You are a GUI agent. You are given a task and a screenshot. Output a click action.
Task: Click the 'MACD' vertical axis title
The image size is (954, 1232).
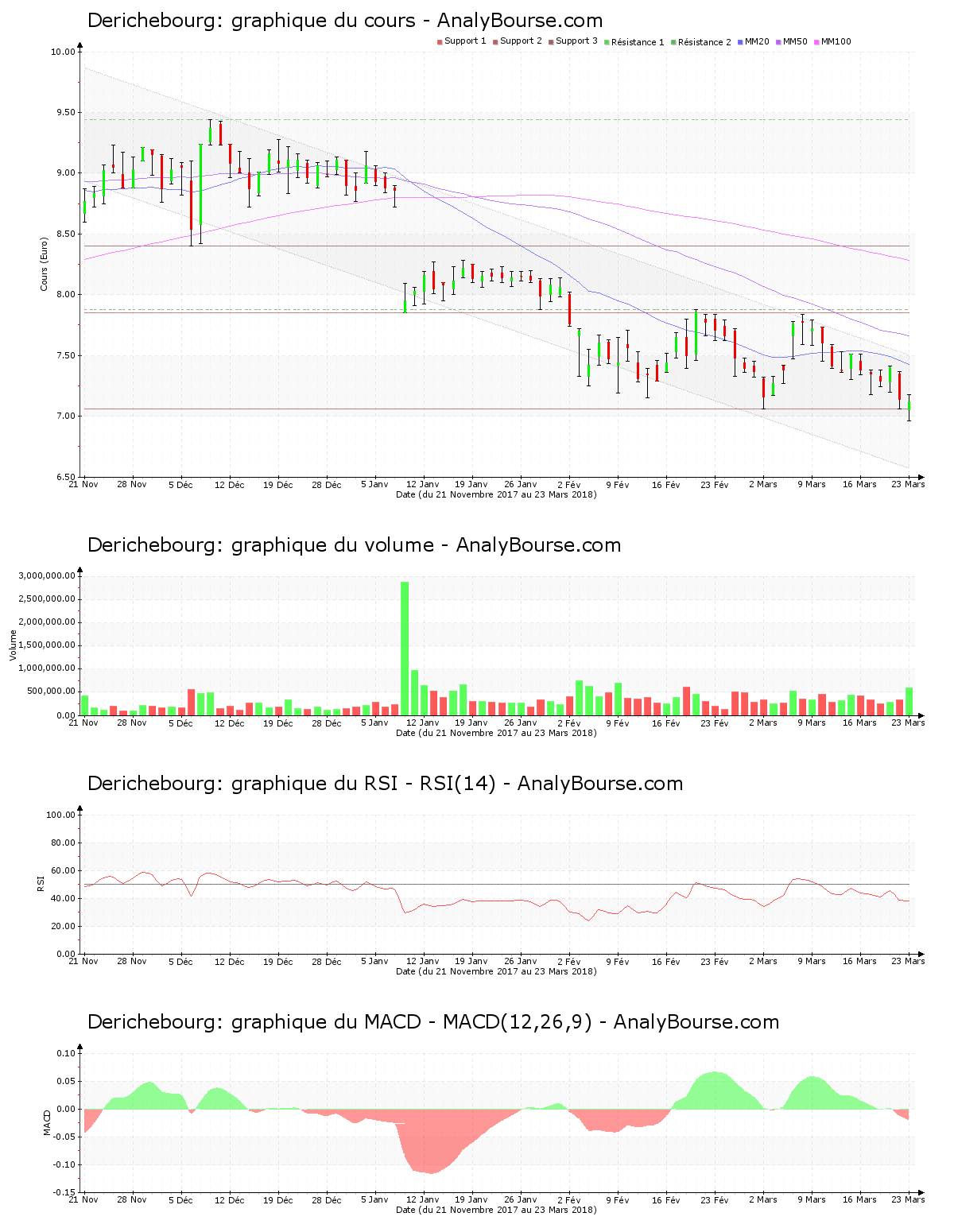47,1122
